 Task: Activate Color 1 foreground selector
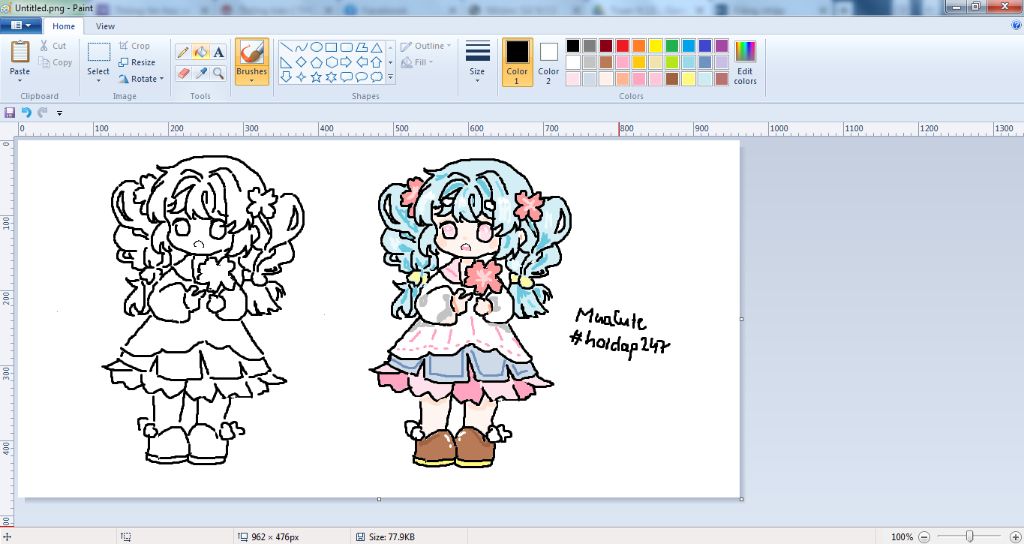(517, 61)
